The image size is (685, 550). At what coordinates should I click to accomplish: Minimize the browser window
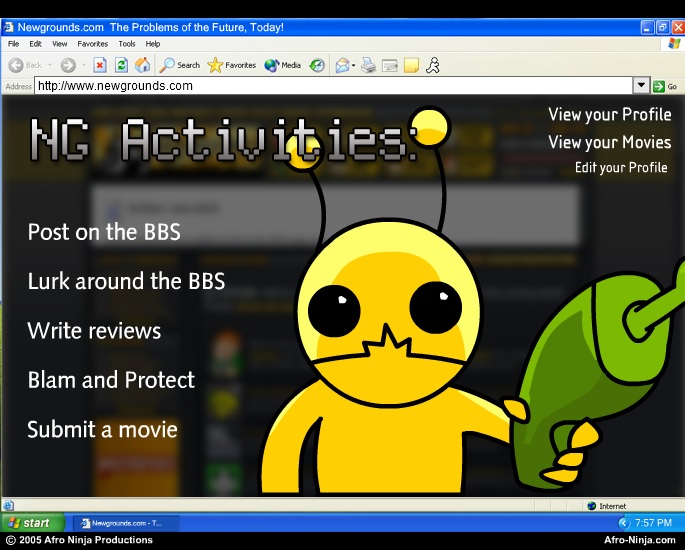[647, 28]
